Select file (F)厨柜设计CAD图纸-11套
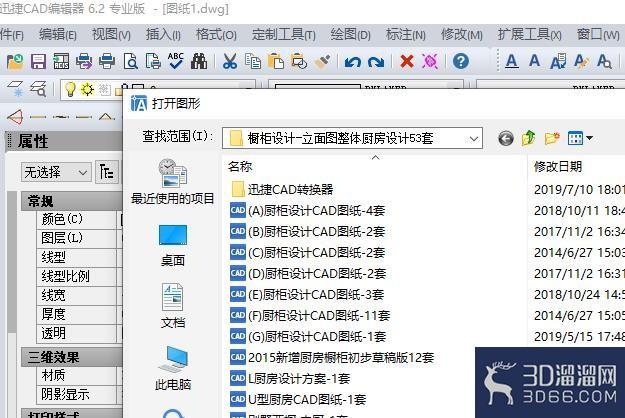Image resolution: width=625 pixels, height=418 pixels. [x=310, y=316]
